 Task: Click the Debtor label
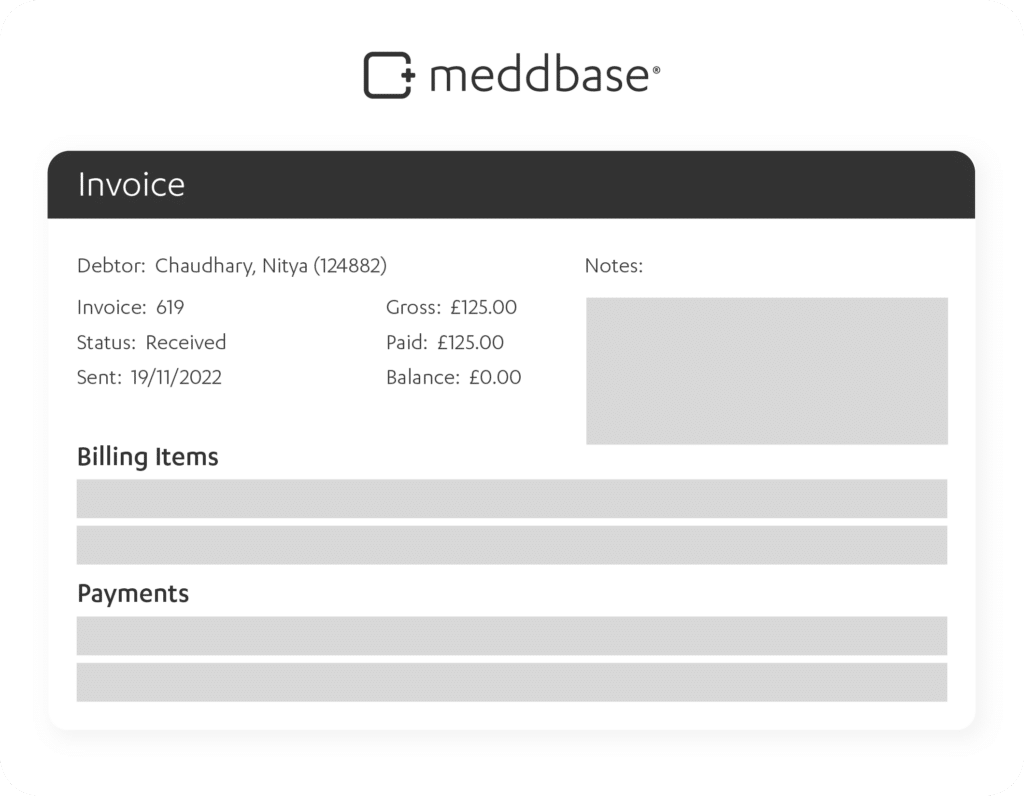111,266
